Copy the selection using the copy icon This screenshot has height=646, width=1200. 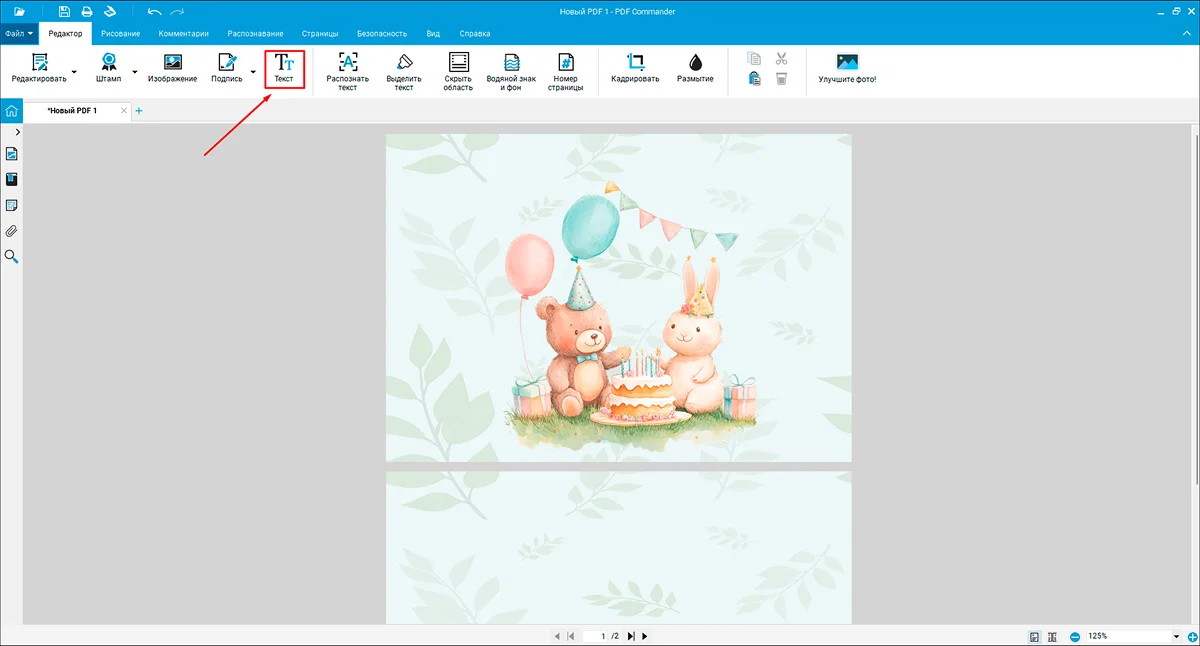click(754, 59)
